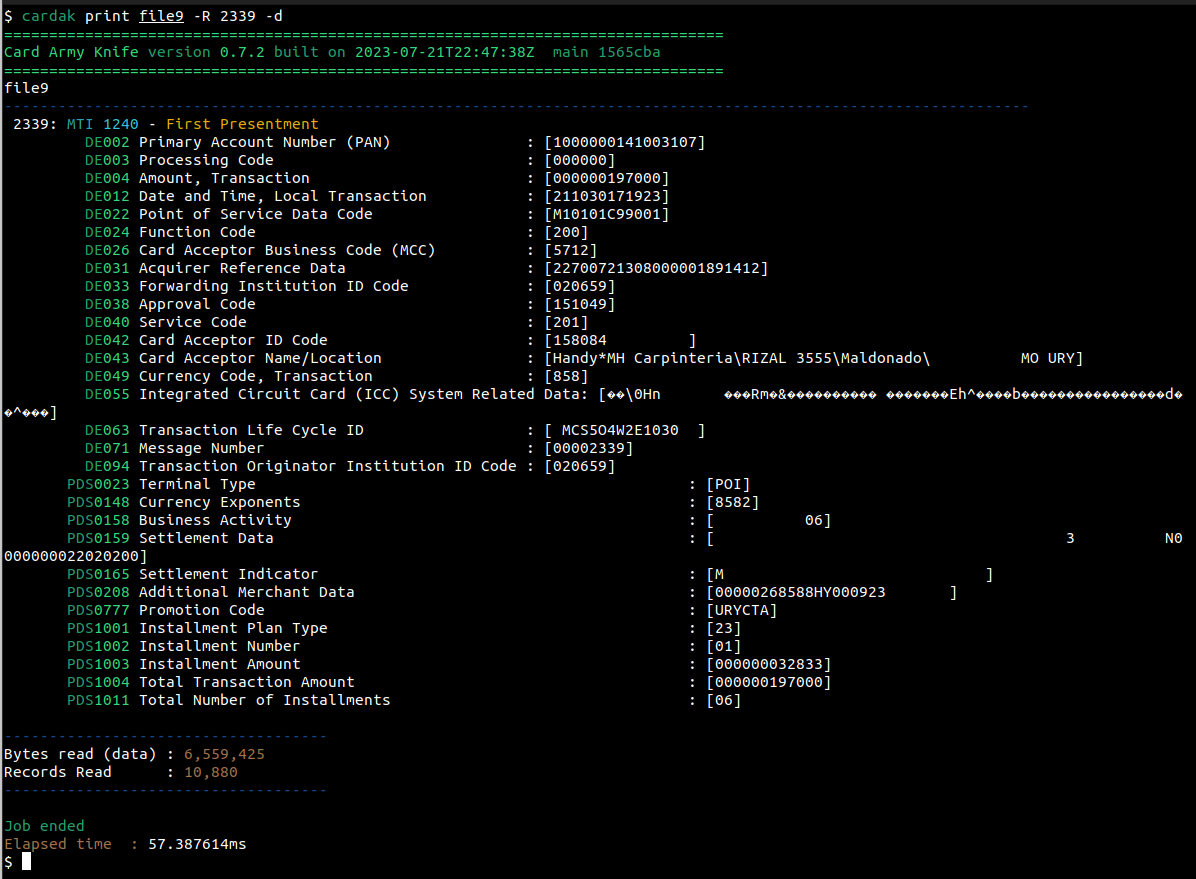
Task: Click the First Presentment label
Action: [x=242, y=124]
